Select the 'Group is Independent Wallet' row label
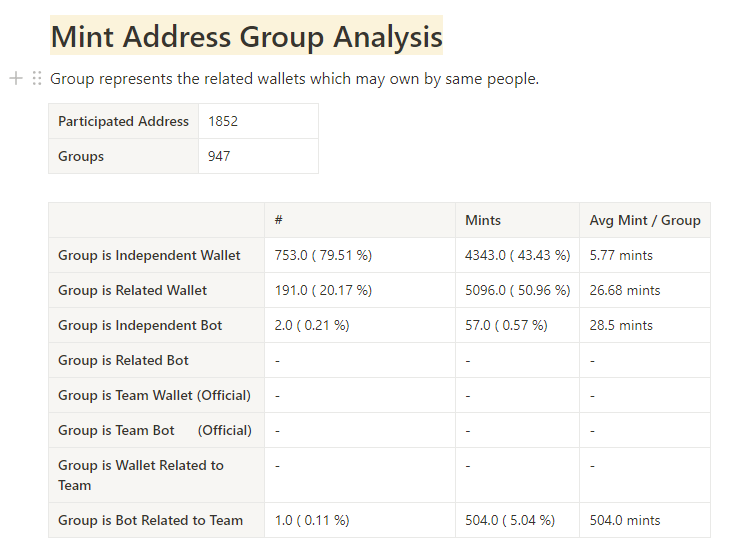This screenshot has height=556, width=750. click(x=156, y=255)
